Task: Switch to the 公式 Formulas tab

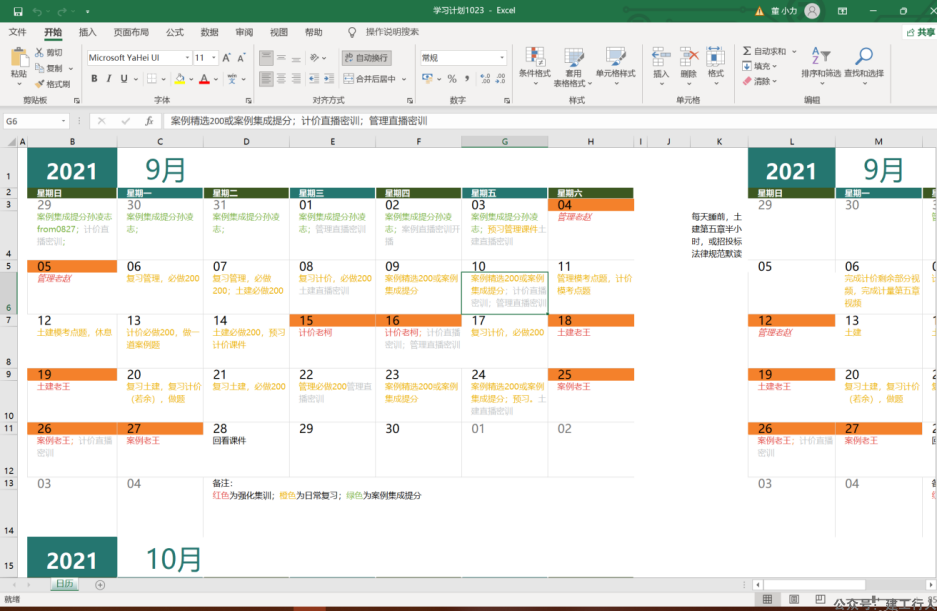Action: pos(174,32)
